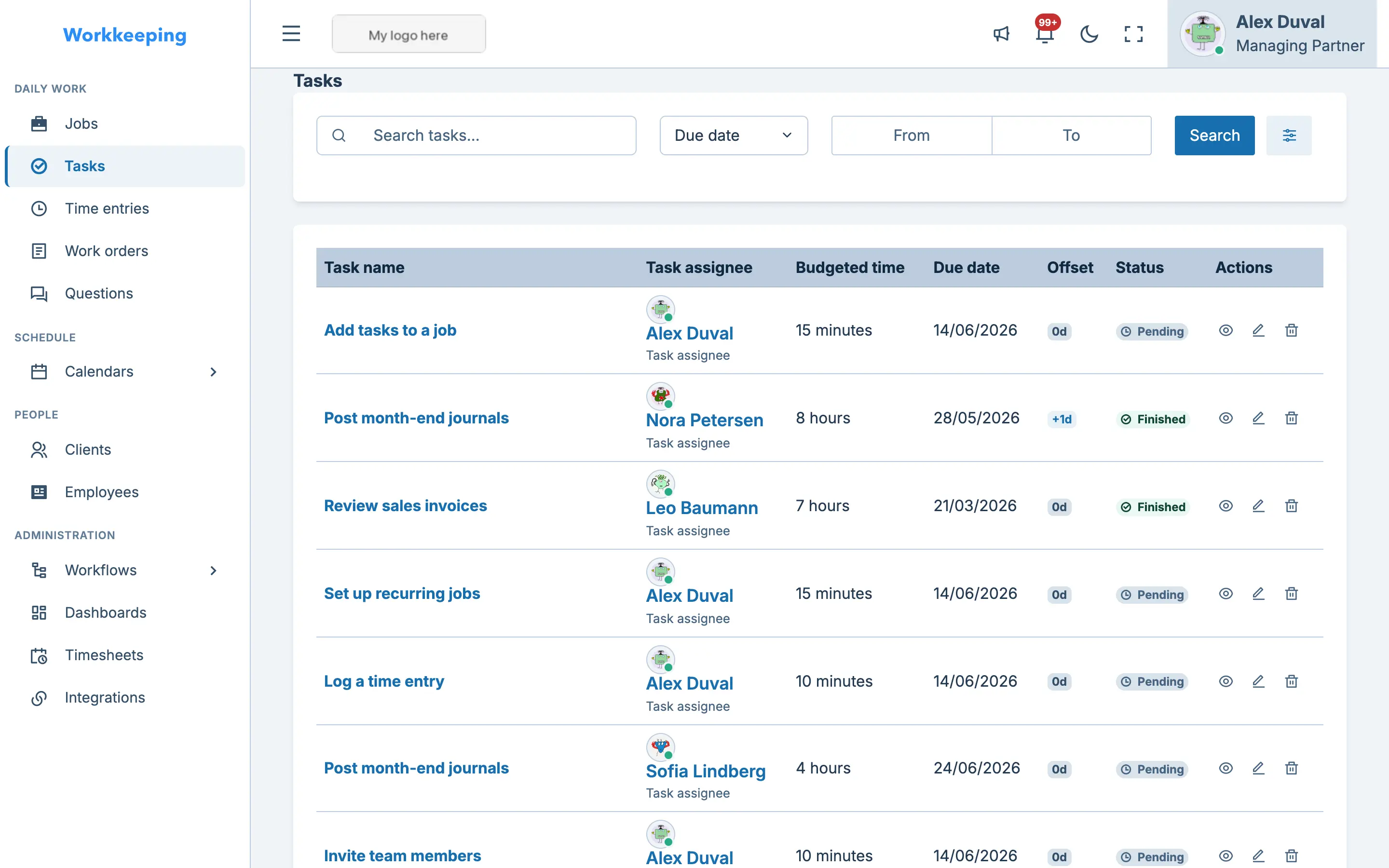Click the 'My logo here' placeholder
Screen dimensions: 1389x868
pos(409,34)
